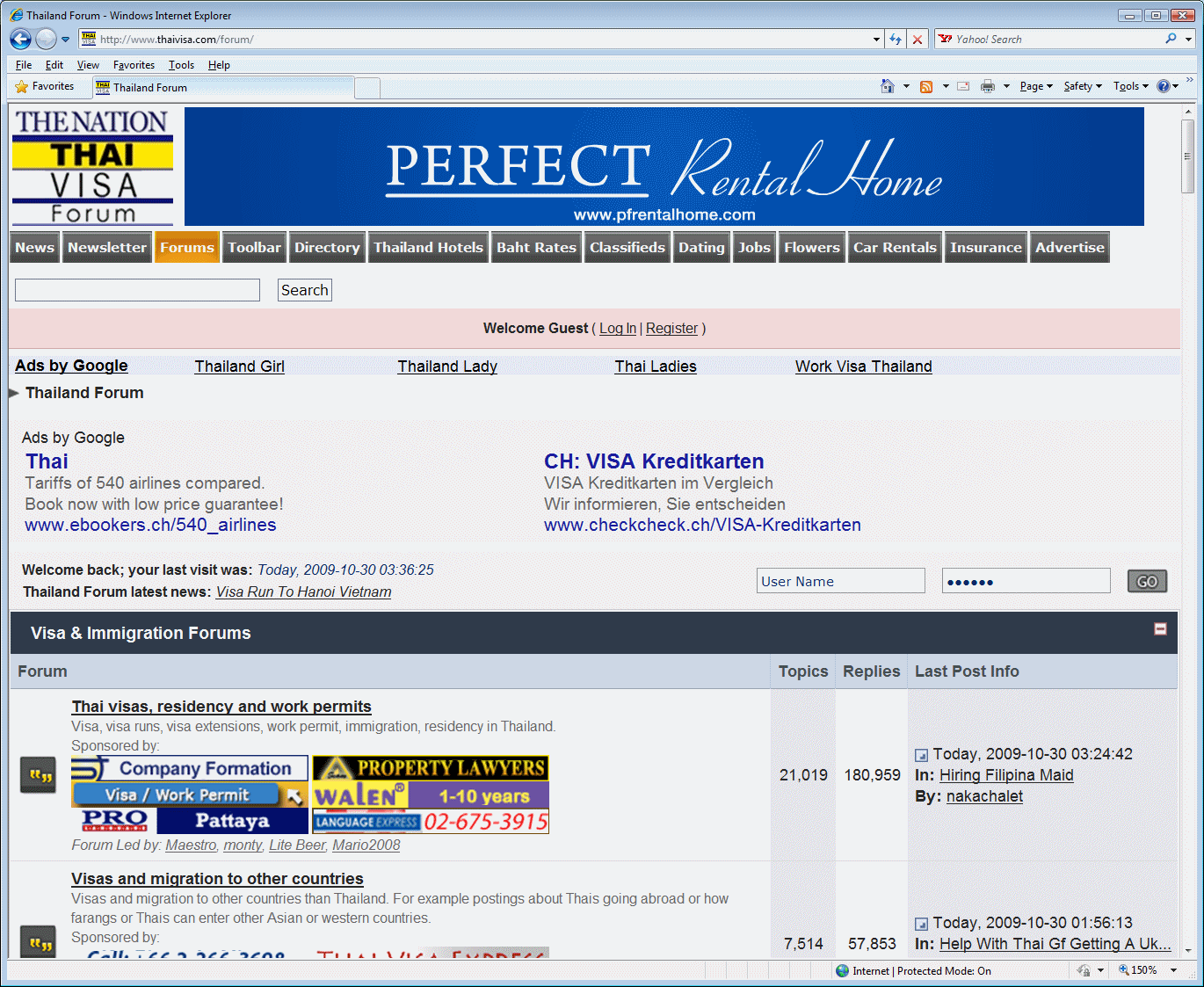Click the browser Back arrow button
This screenshot has width=1204, height=987.
point(21,40)
